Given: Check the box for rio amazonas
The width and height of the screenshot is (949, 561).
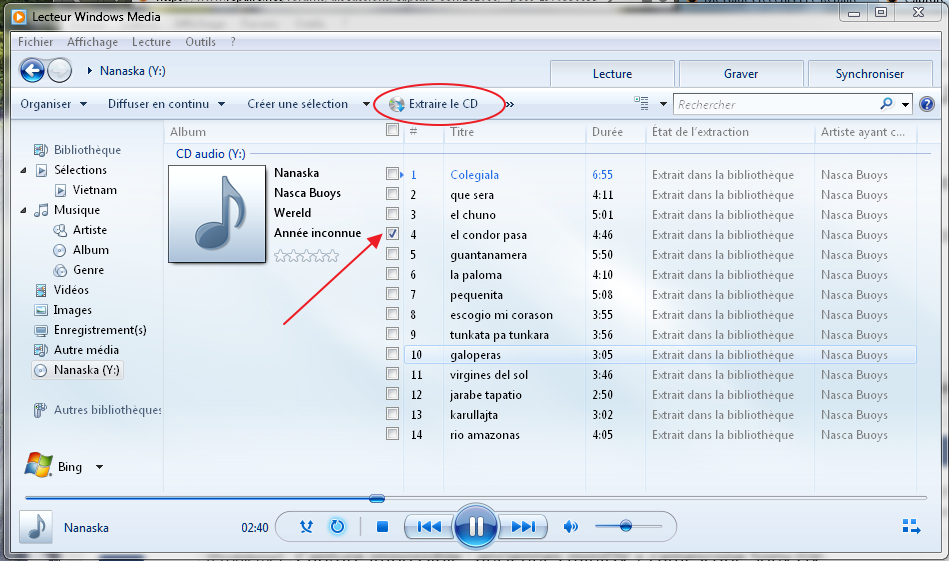Looking at the screenshot, I should pos(392,434).
